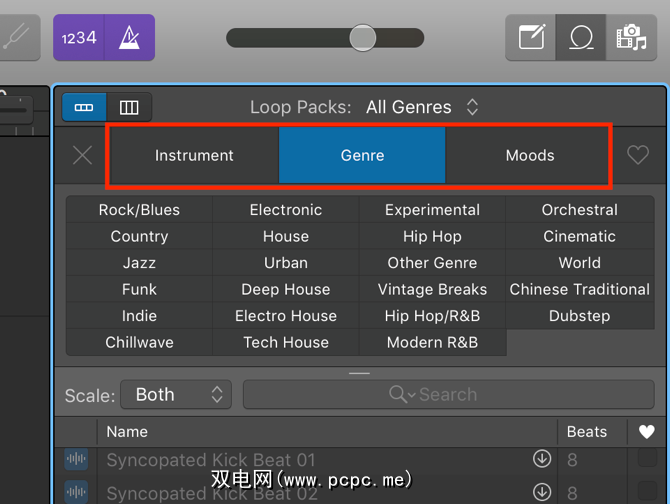Expand the search options magnifier menu
Image resolution: width=670 pixels, height=504 pixels.
click(x=402, y=394)
